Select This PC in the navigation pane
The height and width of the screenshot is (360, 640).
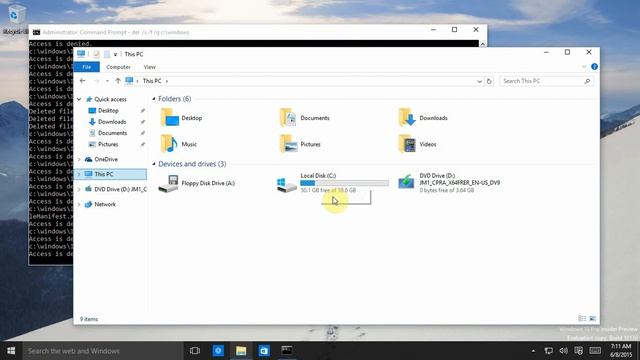[104, 174]
